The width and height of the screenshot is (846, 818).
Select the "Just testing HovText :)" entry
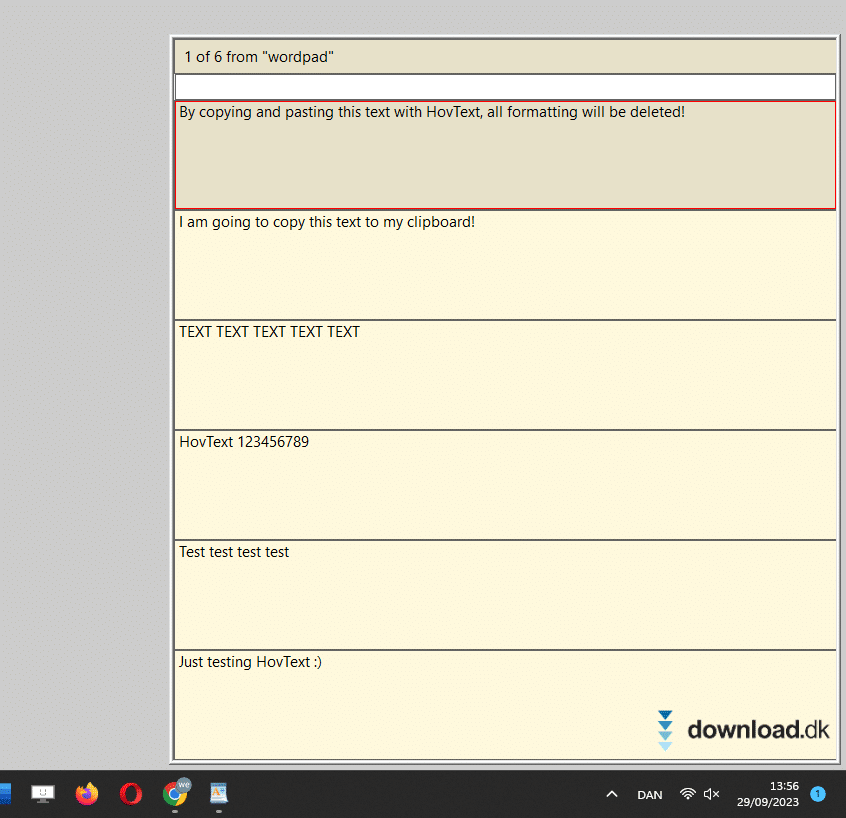505,705
